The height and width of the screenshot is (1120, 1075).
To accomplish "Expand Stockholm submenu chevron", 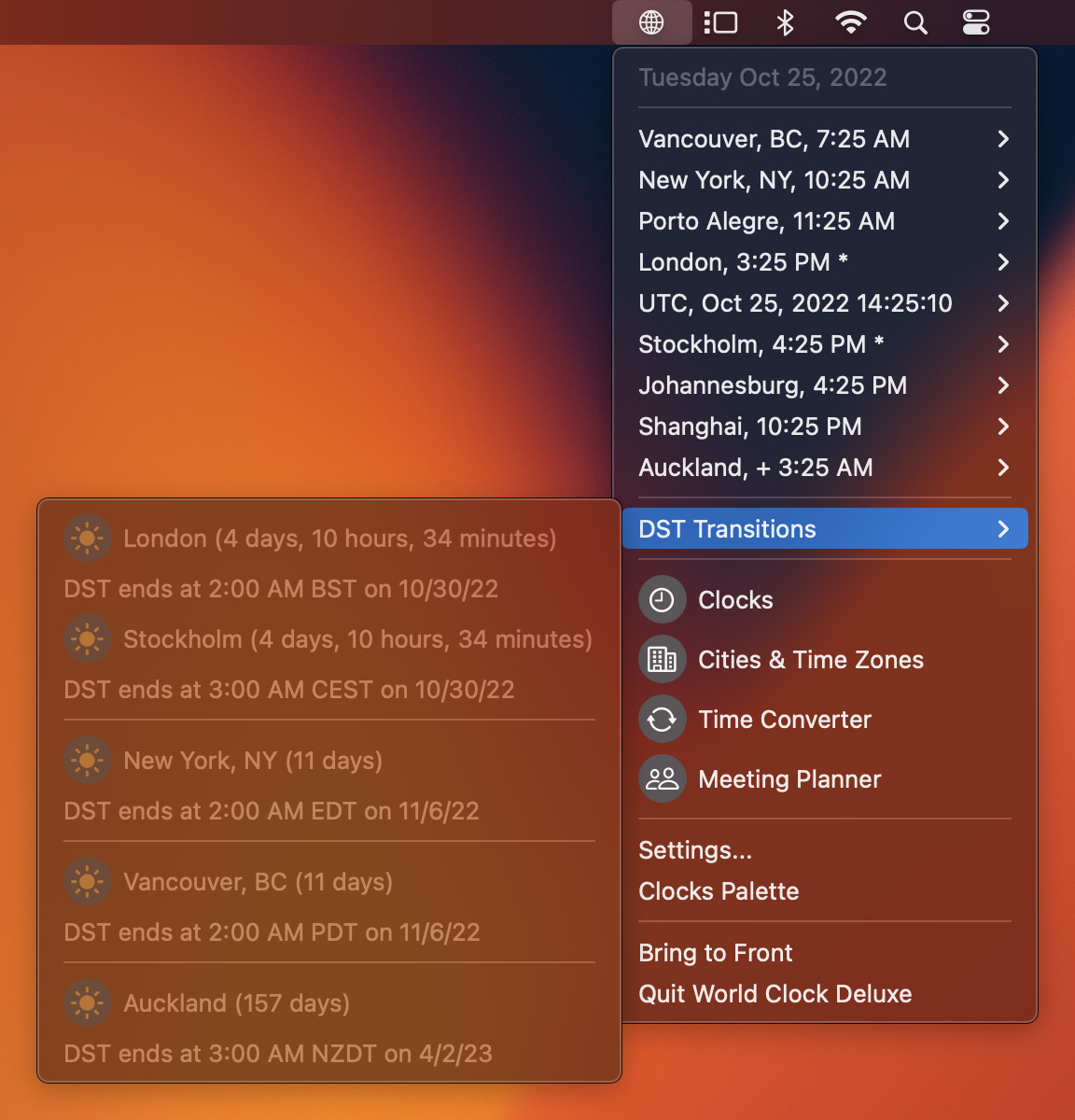I will click(1003, 344).
